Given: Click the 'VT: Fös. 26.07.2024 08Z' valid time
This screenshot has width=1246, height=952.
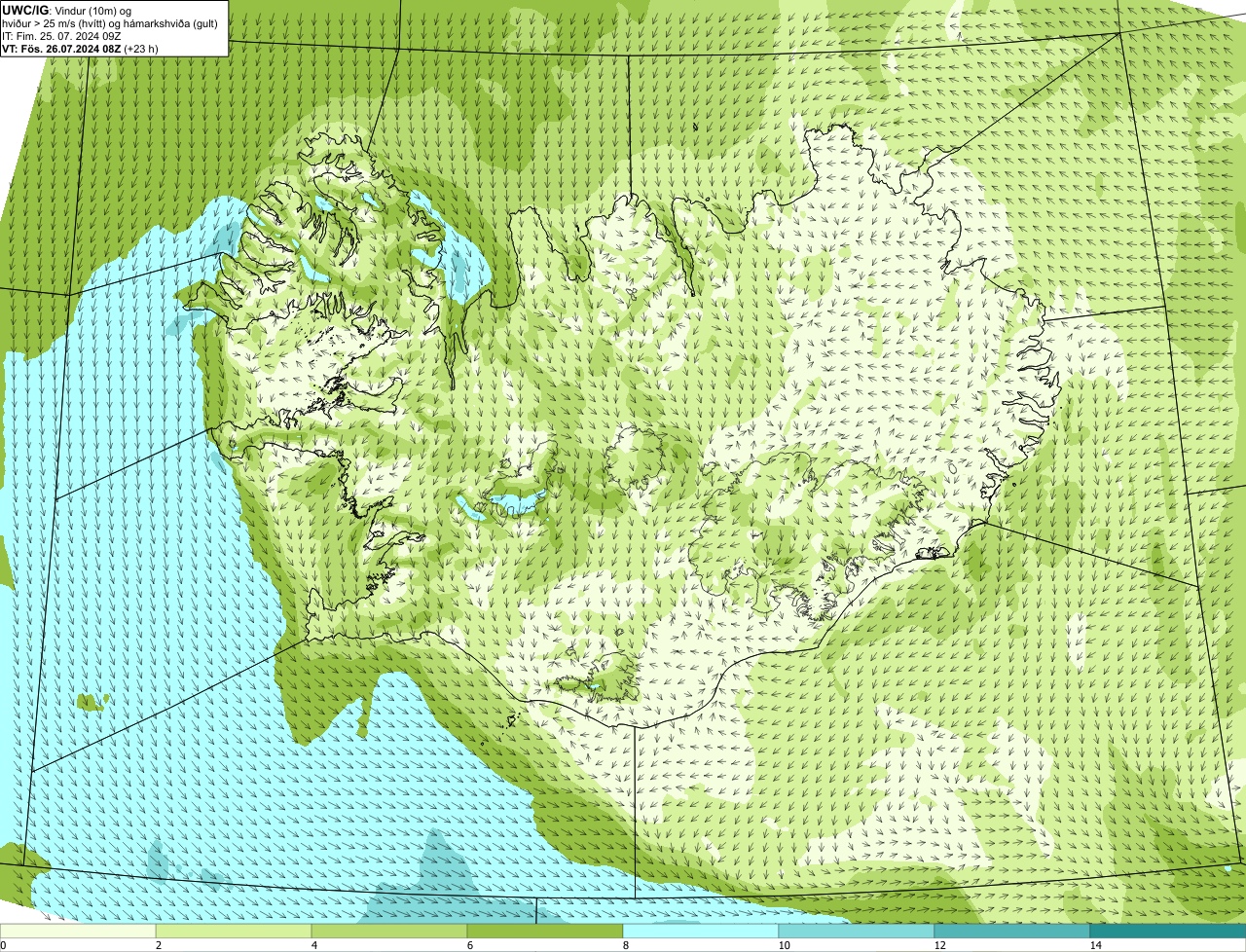Looking at the screenshot, I should (x=61, y=48).
